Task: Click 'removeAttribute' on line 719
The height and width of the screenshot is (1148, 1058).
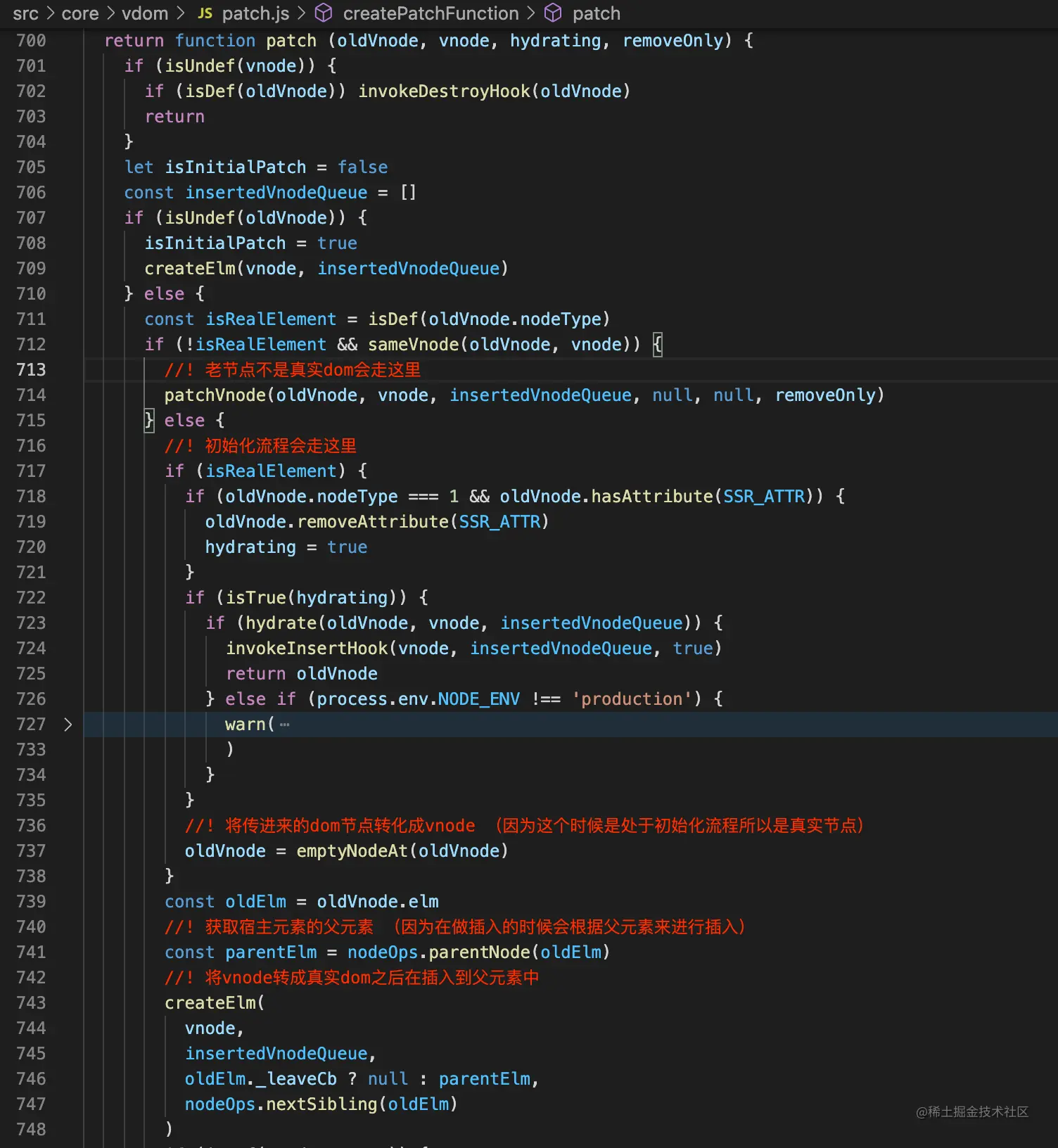Action: click(x=373, y=522)
